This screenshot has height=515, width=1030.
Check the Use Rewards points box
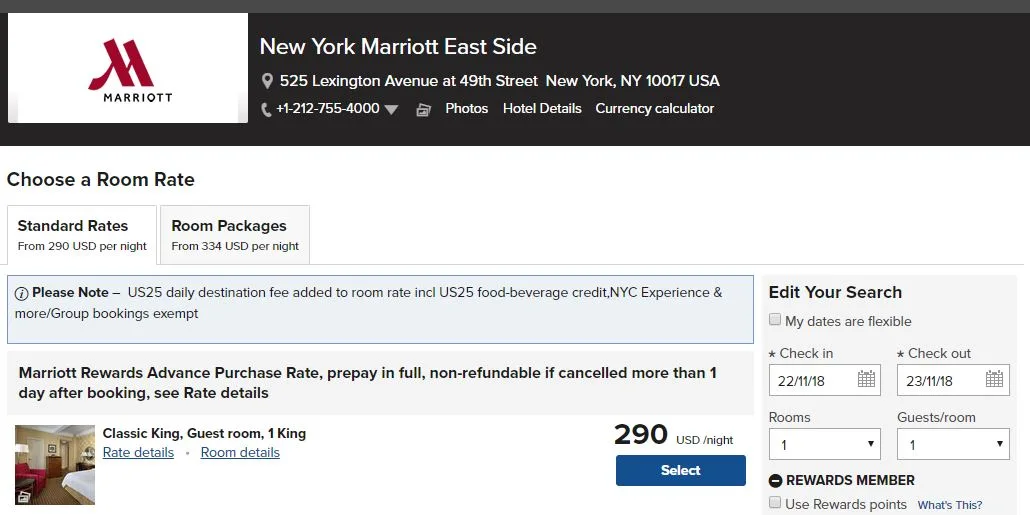(775, 504)
